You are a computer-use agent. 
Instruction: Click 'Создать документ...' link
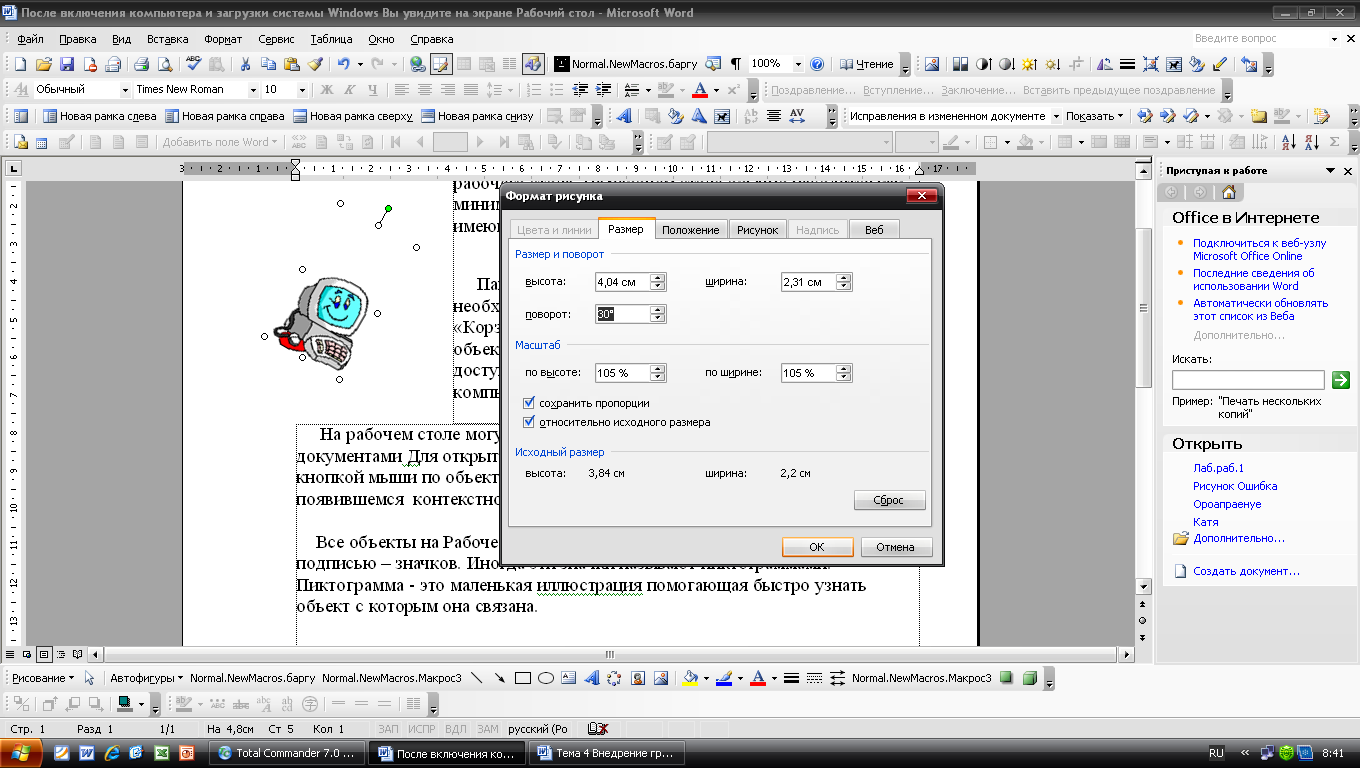1246,571
